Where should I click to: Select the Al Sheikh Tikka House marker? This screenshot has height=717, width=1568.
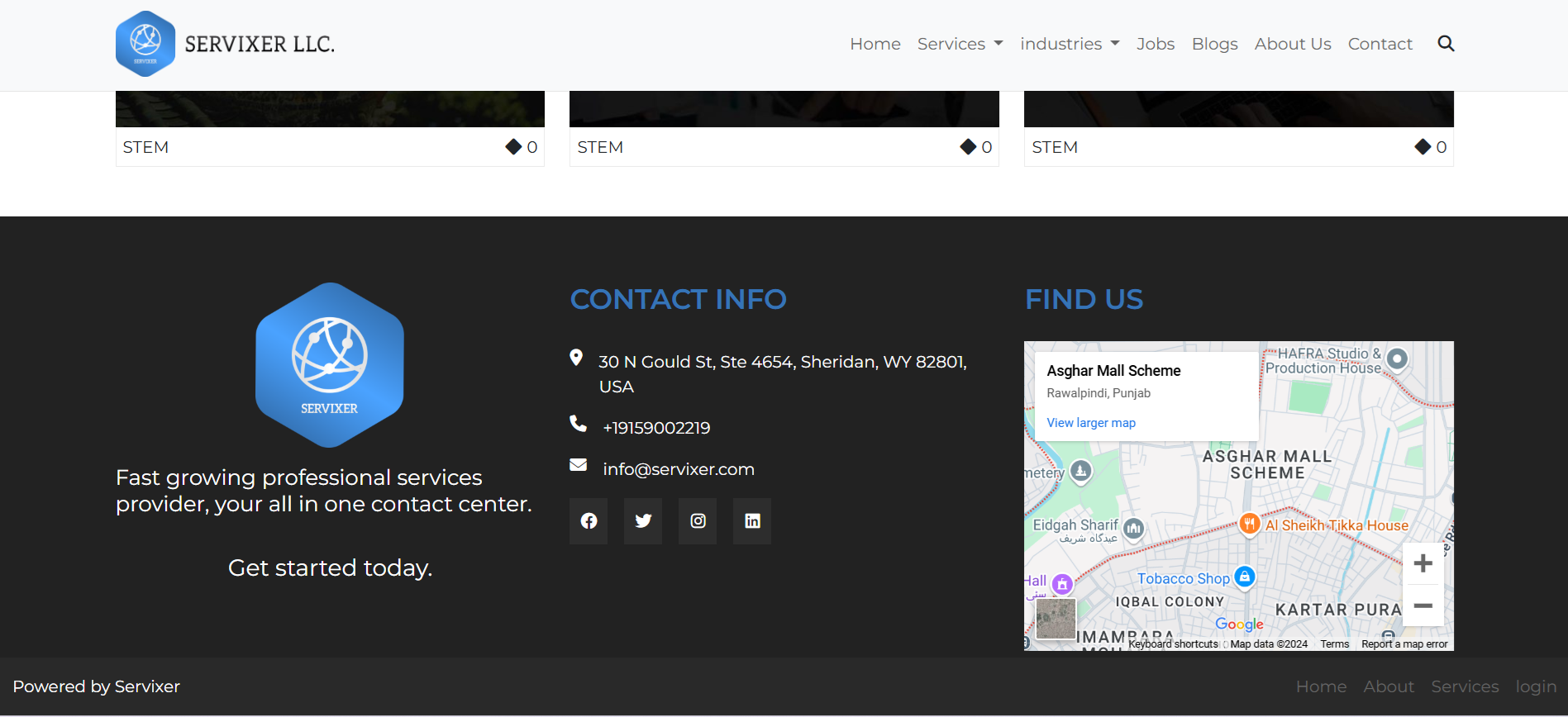(1249, 524)
